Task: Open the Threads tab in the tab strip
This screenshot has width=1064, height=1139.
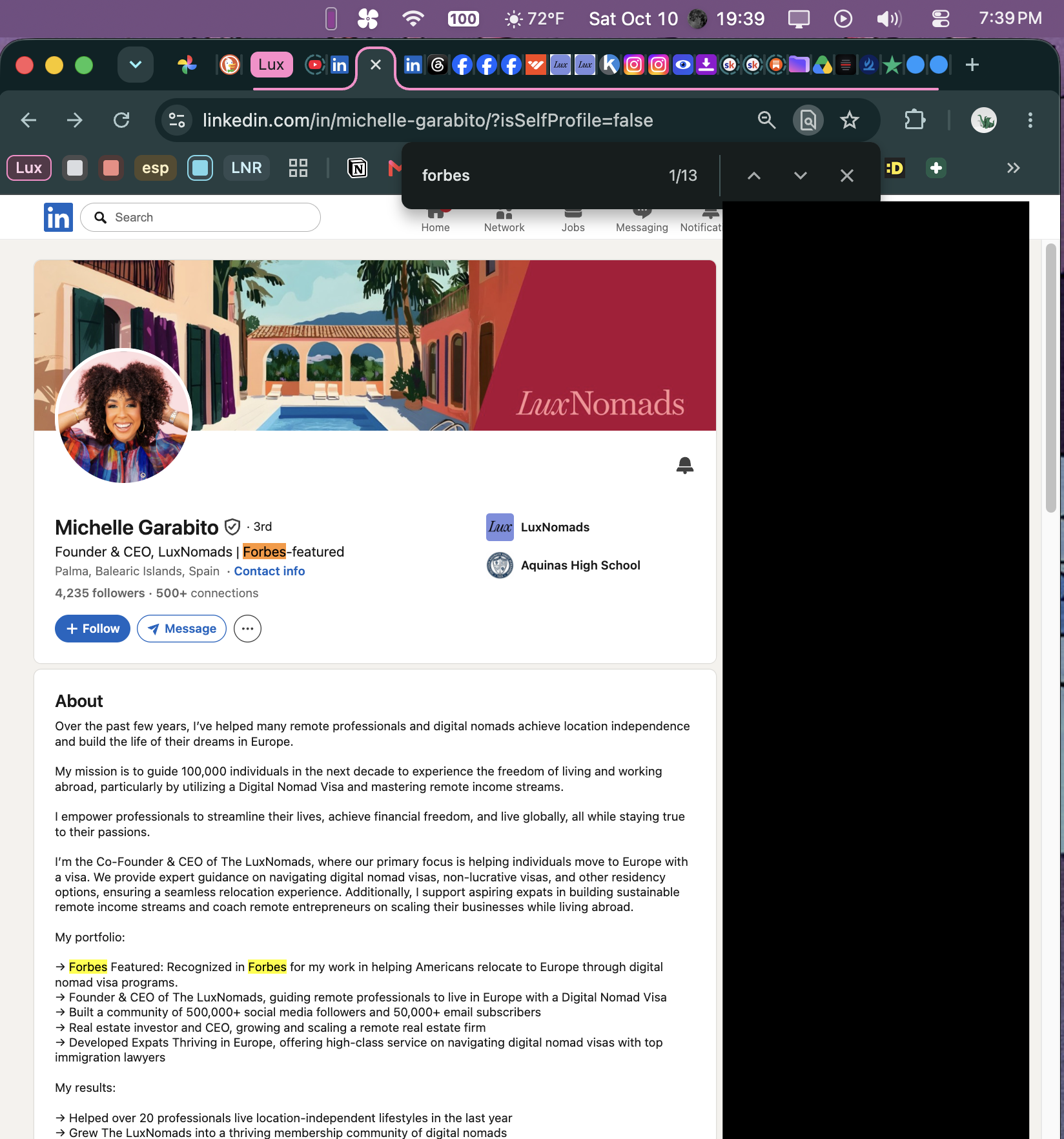Action: (438, 65)
